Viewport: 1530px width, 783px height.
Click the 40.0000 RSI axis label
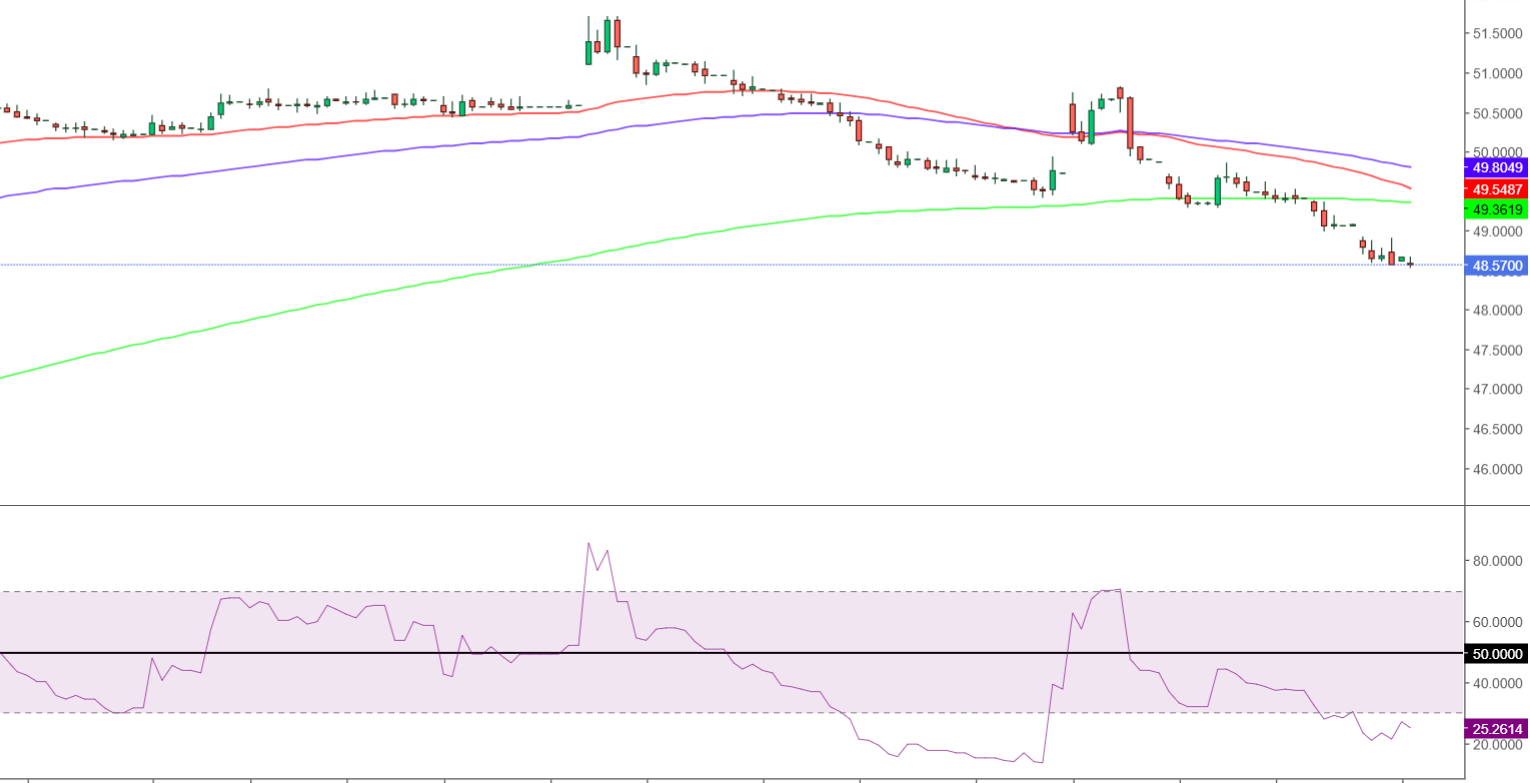(x=1497, y=683)
